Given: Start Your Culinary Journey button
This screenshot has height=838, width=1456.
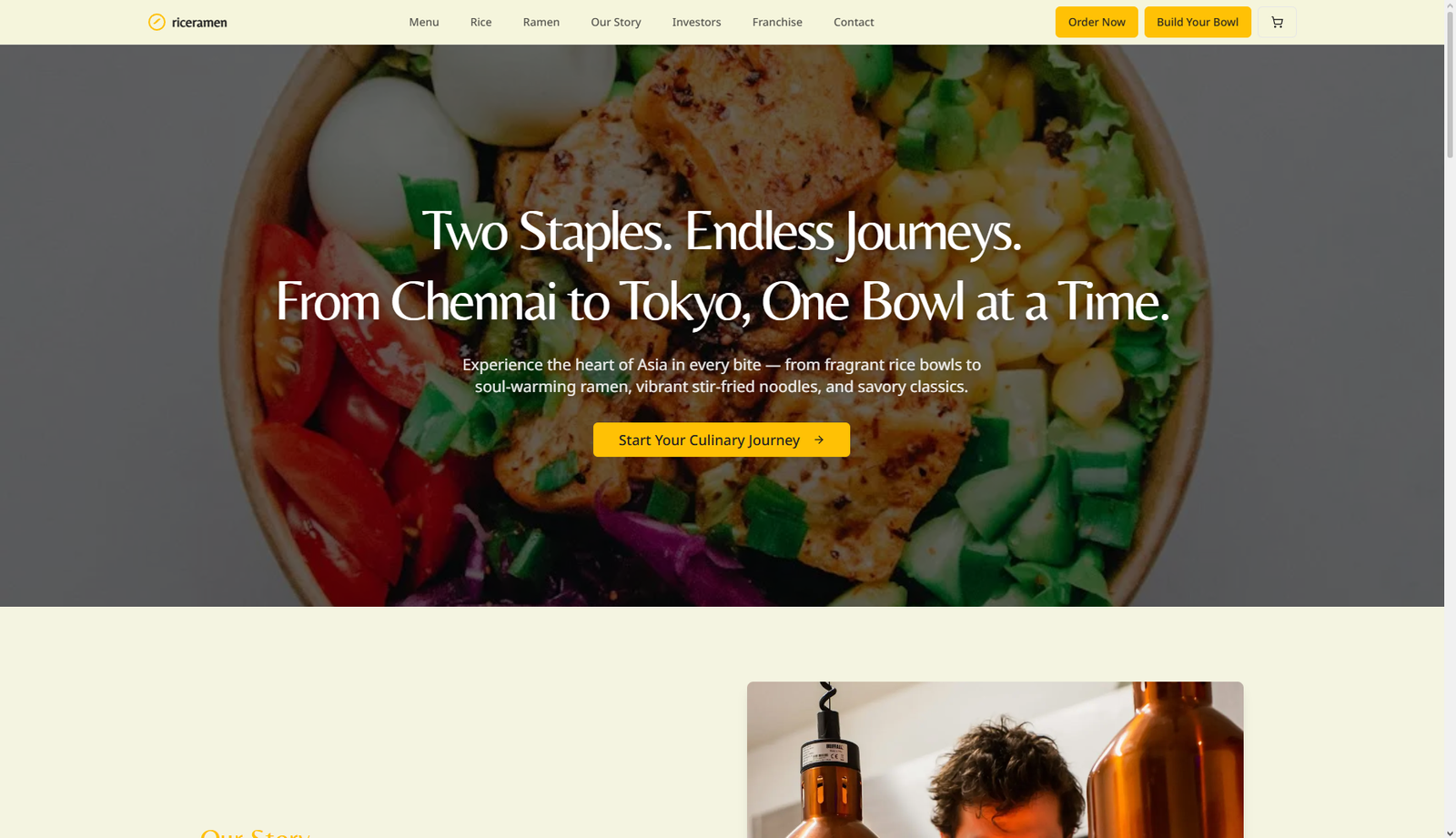Looking at the screenshot, I should pos(722,439).
